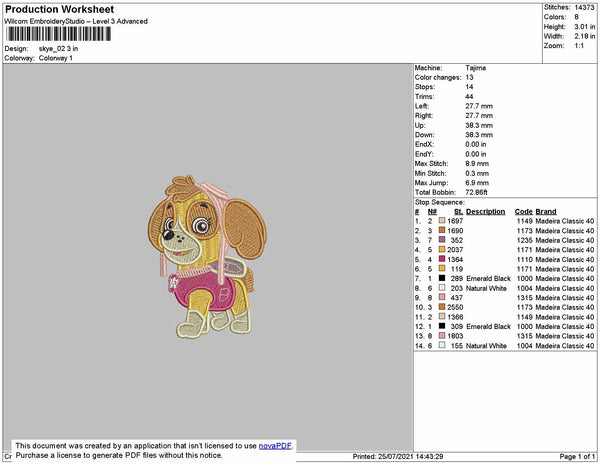Select the Stops value 14
The width and height of the screenshot is (600, 464).
click(470, 87)
